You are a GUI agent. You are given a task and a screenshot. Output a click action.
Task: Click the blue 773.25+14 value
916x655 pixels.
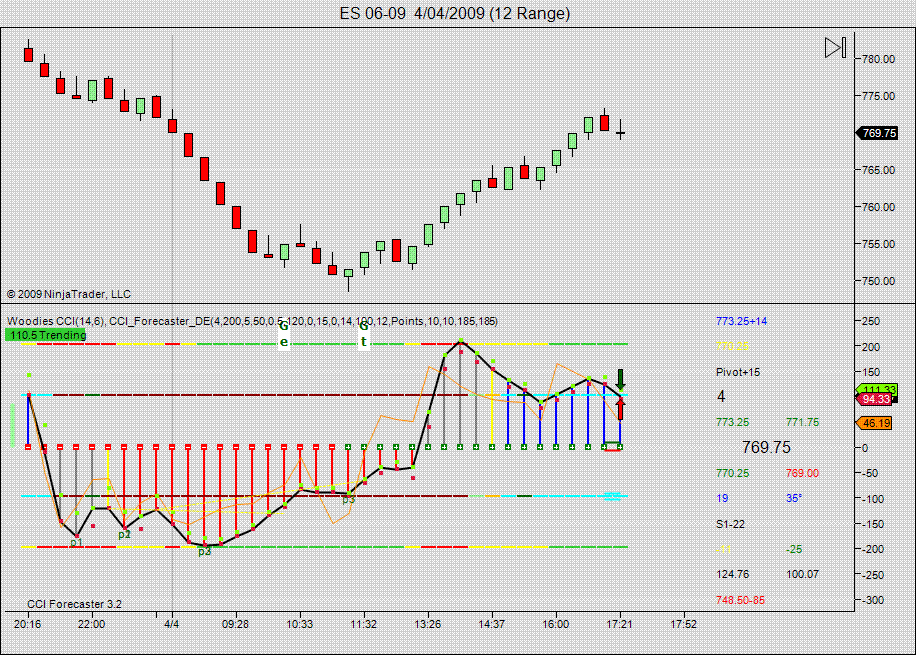point(741,321)
